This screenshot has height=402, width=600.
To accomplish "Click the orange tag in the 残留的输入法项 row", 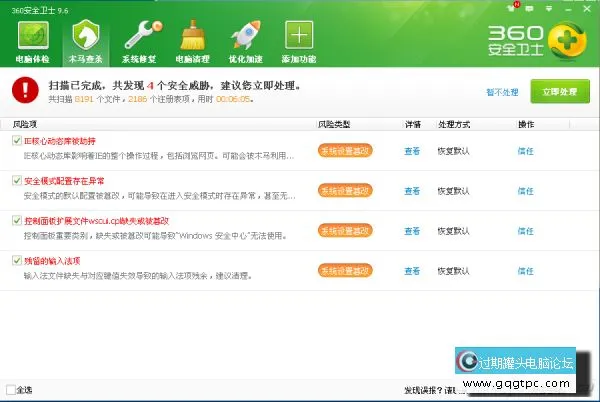I will pyautogui.click(x=345, y=270).
